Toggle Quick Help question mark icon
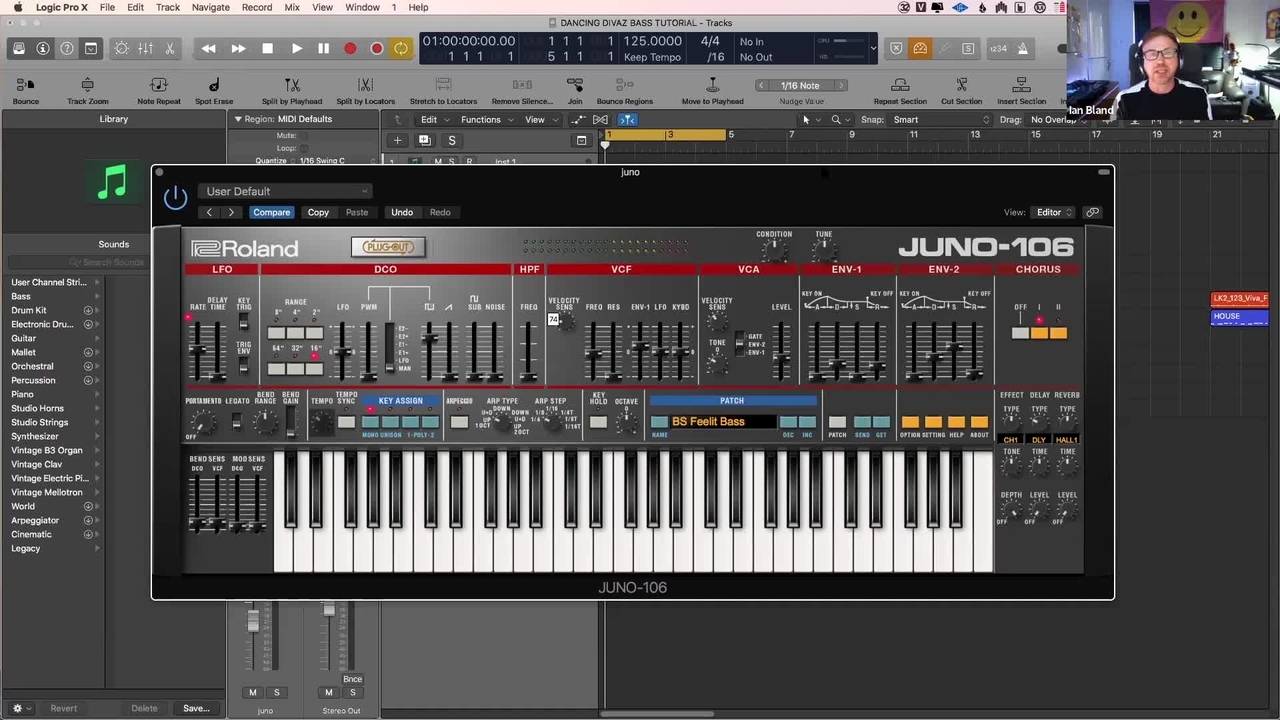 tap(67, 48)
